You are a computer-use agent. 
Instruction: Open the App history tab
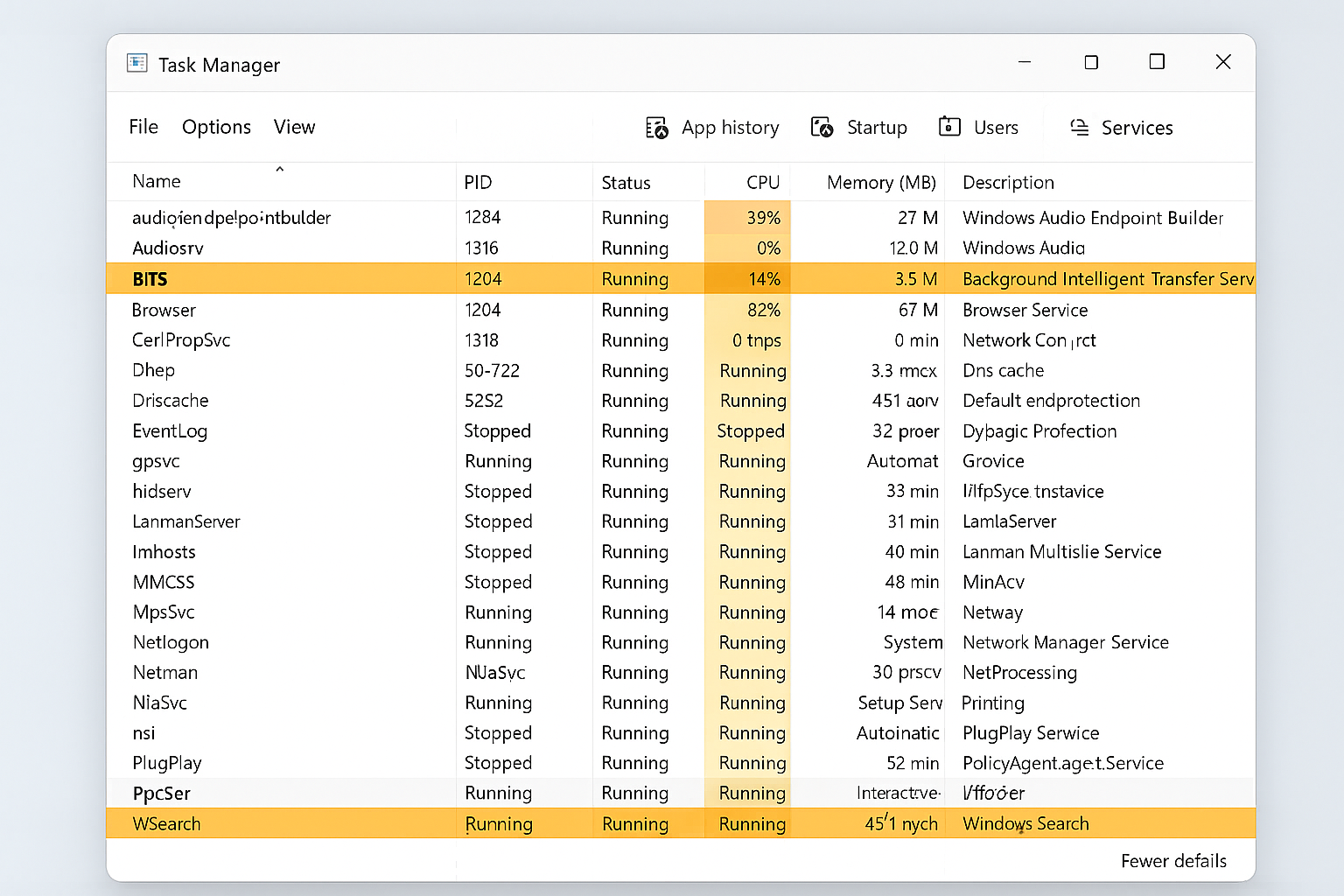pyautogui.click(x=712, y=128)
